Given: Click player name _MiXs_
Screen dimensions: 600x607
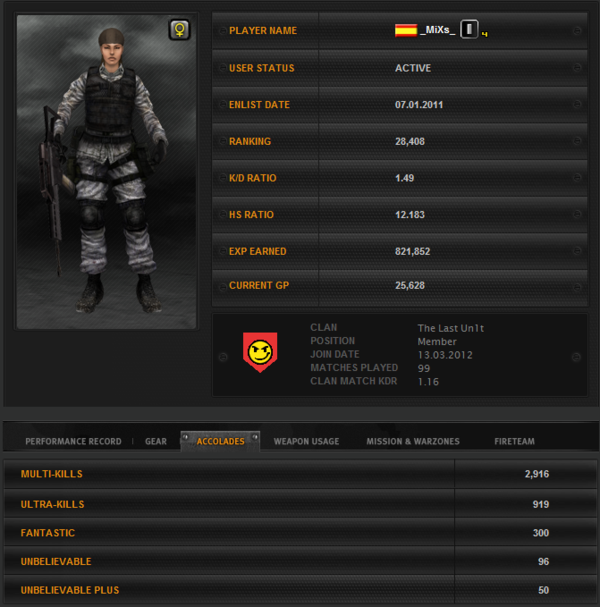Looking at the screenshot, I should pos(437,30).
